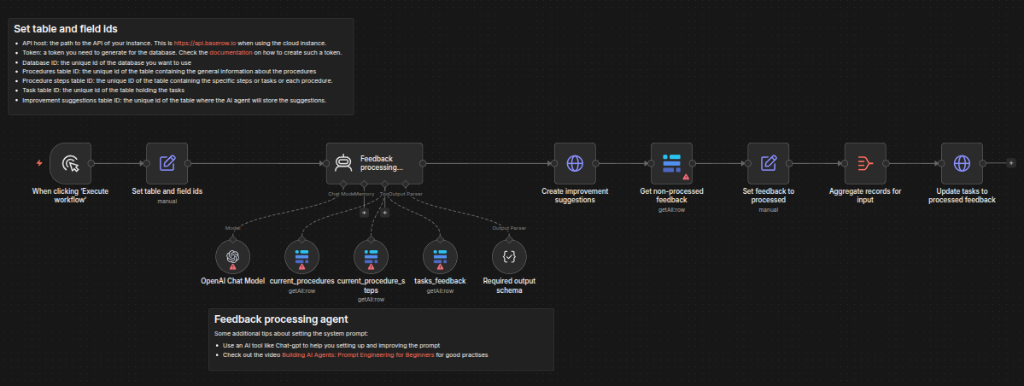Click output port of 'Set table and field ids'

pyautogui.click(x=188, y=163)
